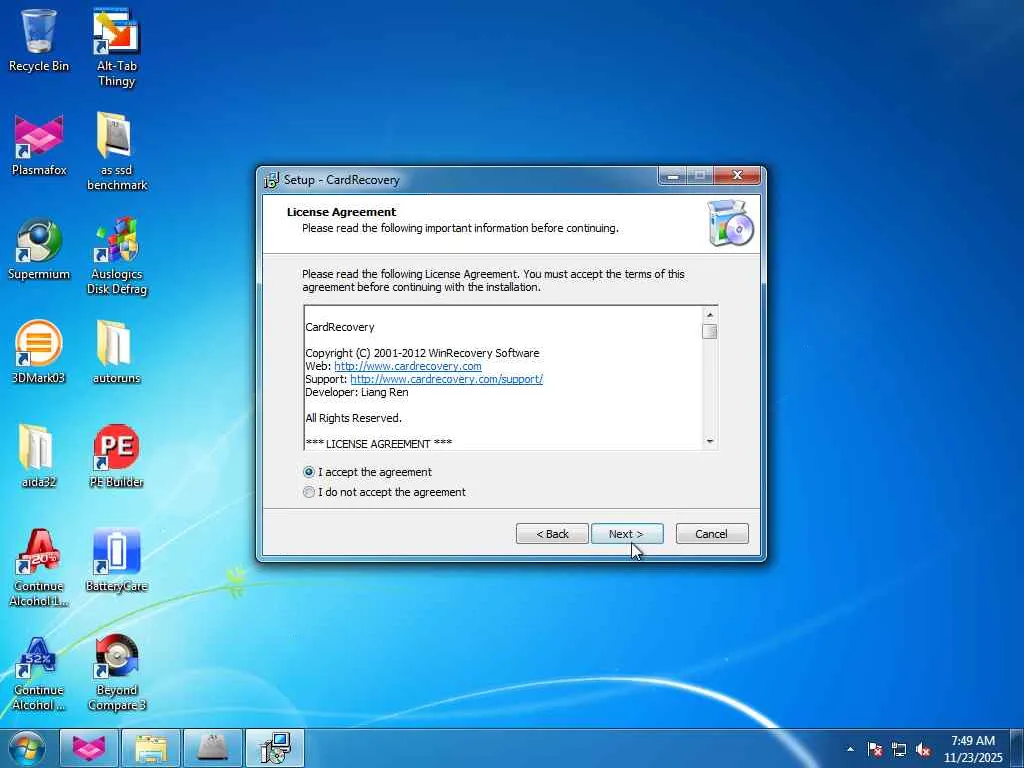Screen dimensions: 1024x768
Task: Select the 3DMark03 desktop icon
Action: pyautogui.click(x=39, y=351)
